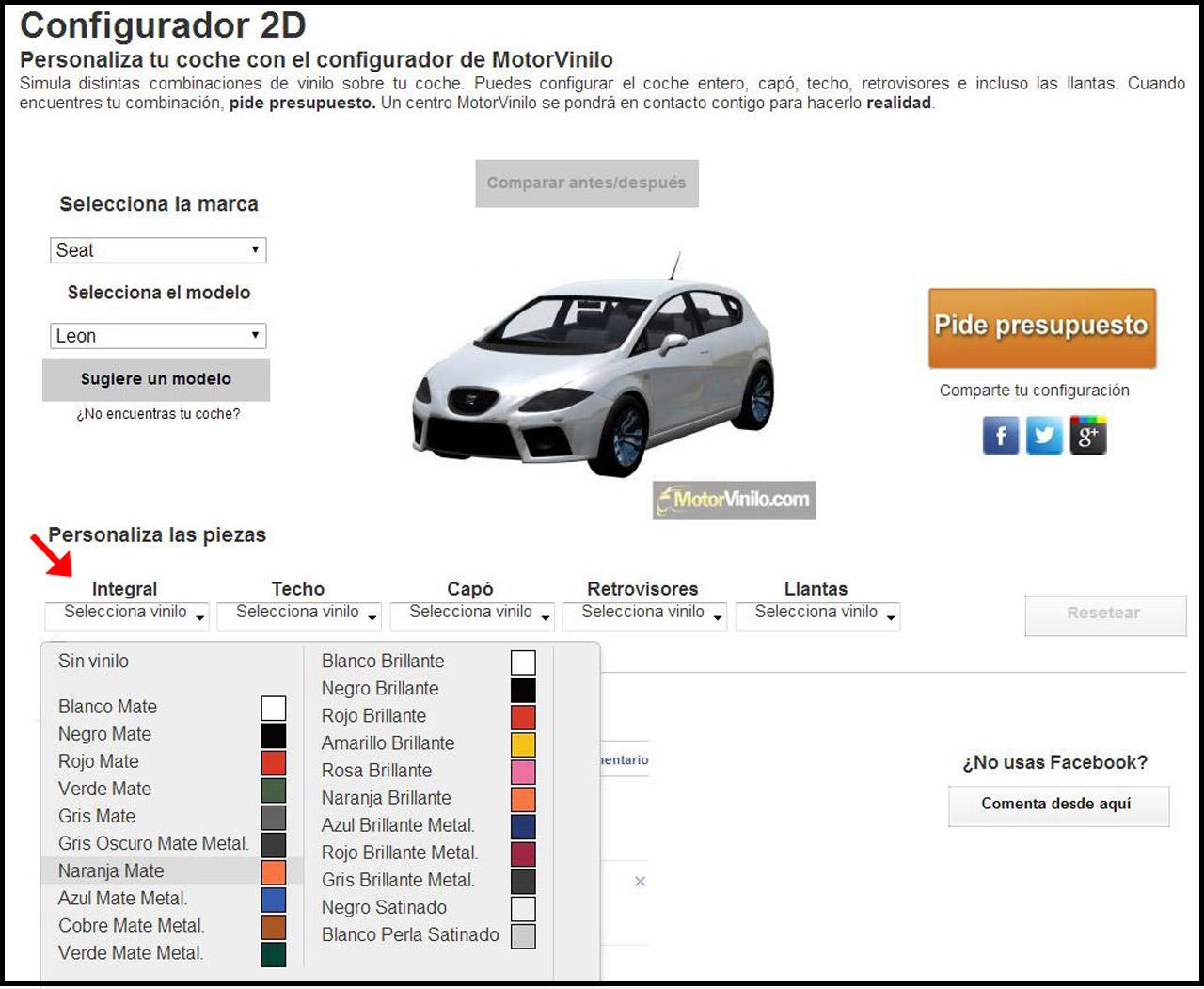This screenshot has height=989, width=1204.
Task: Click the ¿No encuentras tu coche? text
Action: (x=158, y=414)
